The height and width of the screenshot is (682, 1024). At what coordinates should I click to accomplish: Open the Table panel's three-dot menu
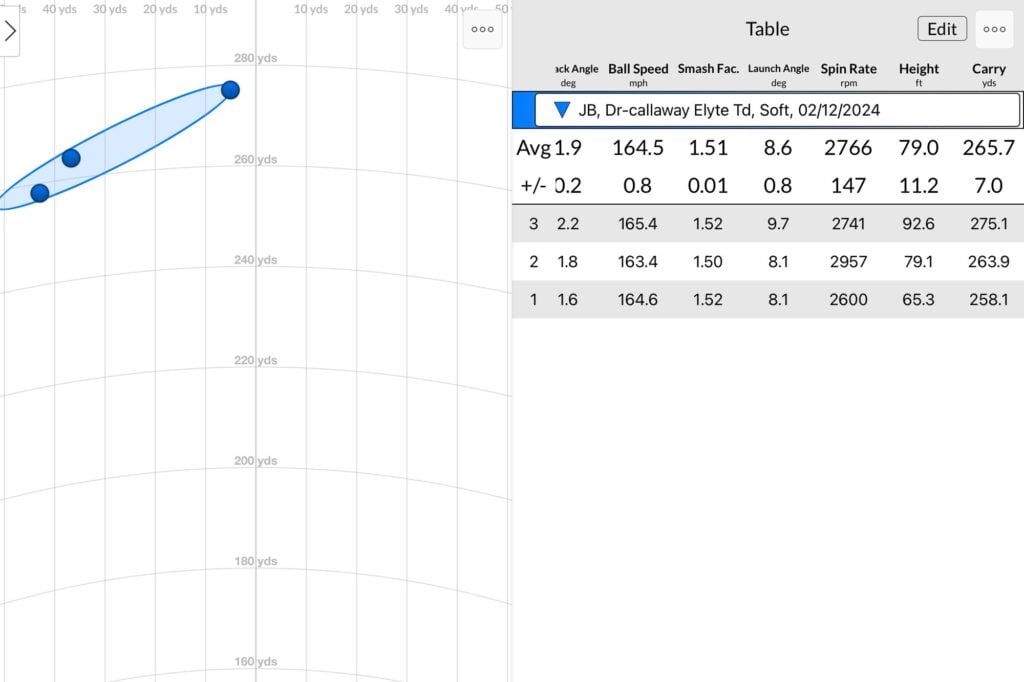pyautogui.click(x=994, y=29)
